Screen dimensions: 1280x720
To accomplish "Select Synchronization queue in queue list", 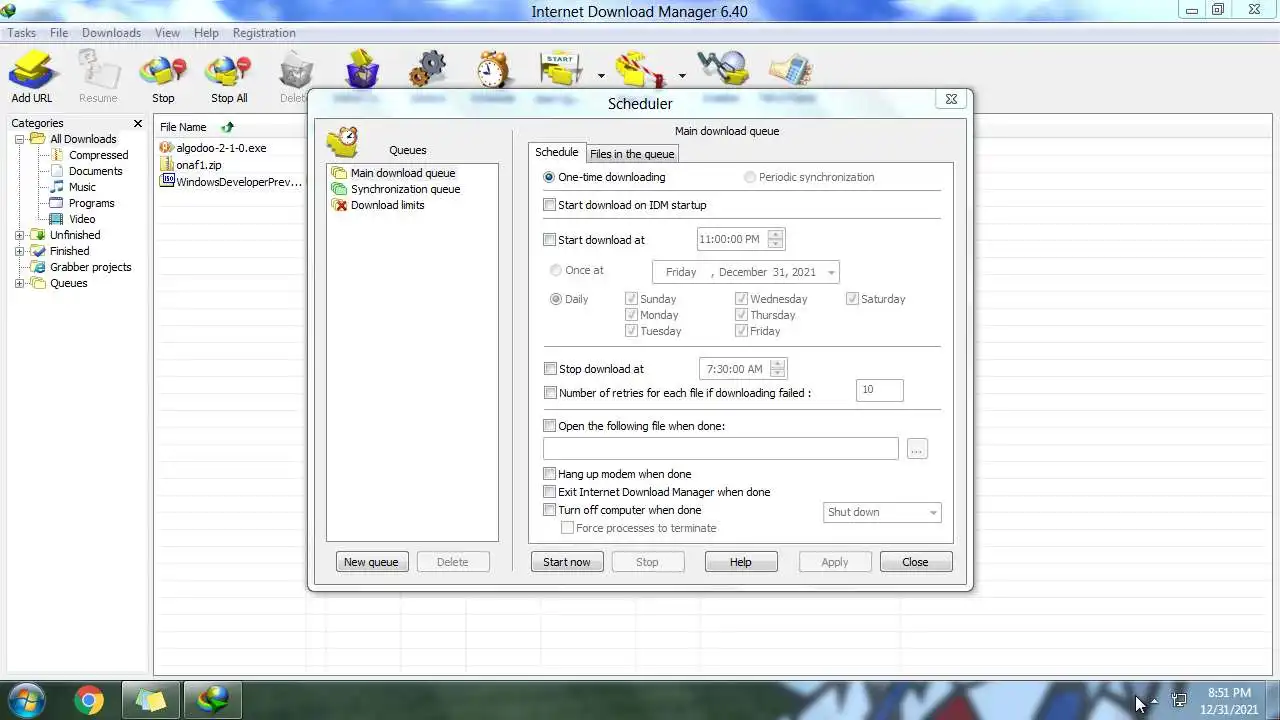I will click(x=405, y=189).
